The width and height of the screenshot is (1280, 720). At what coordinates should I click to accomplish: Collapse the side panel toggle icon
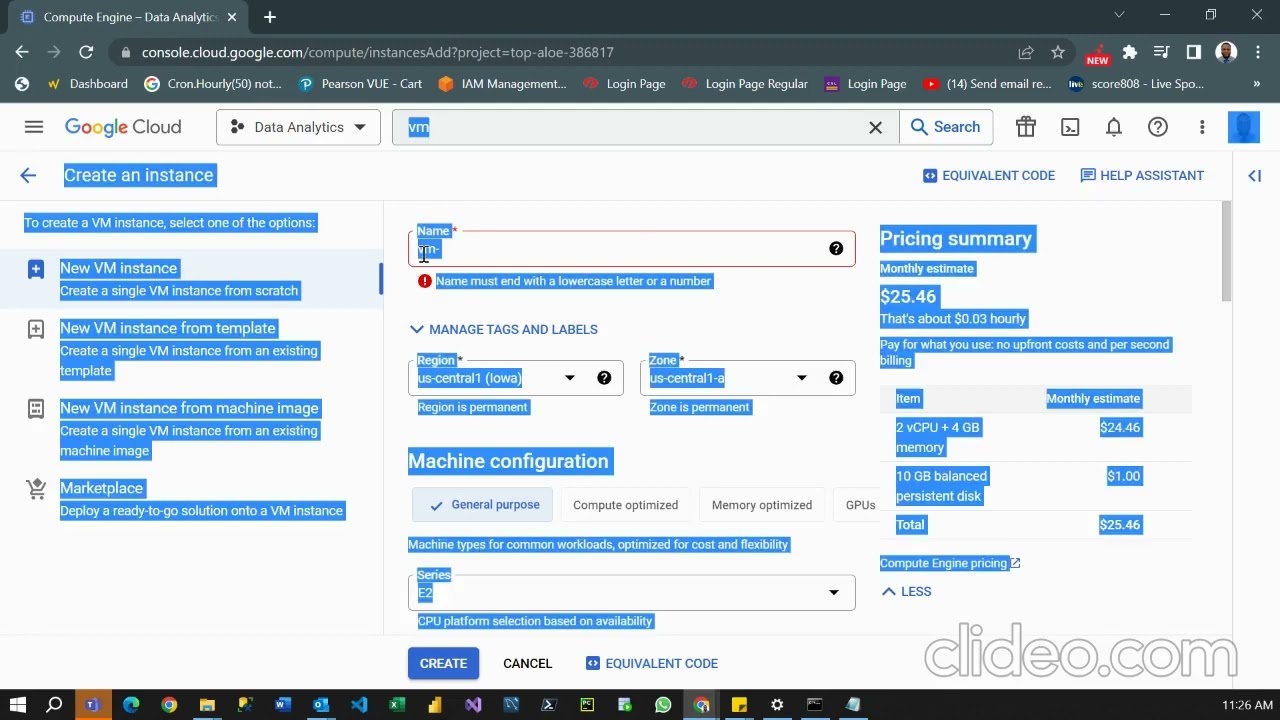(1254, 176)
